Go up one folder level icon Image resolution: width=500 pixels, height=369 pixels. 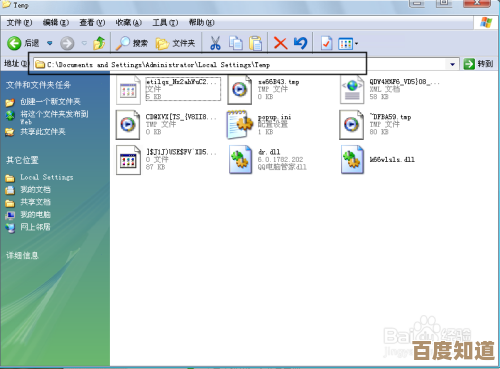(99, 43)
